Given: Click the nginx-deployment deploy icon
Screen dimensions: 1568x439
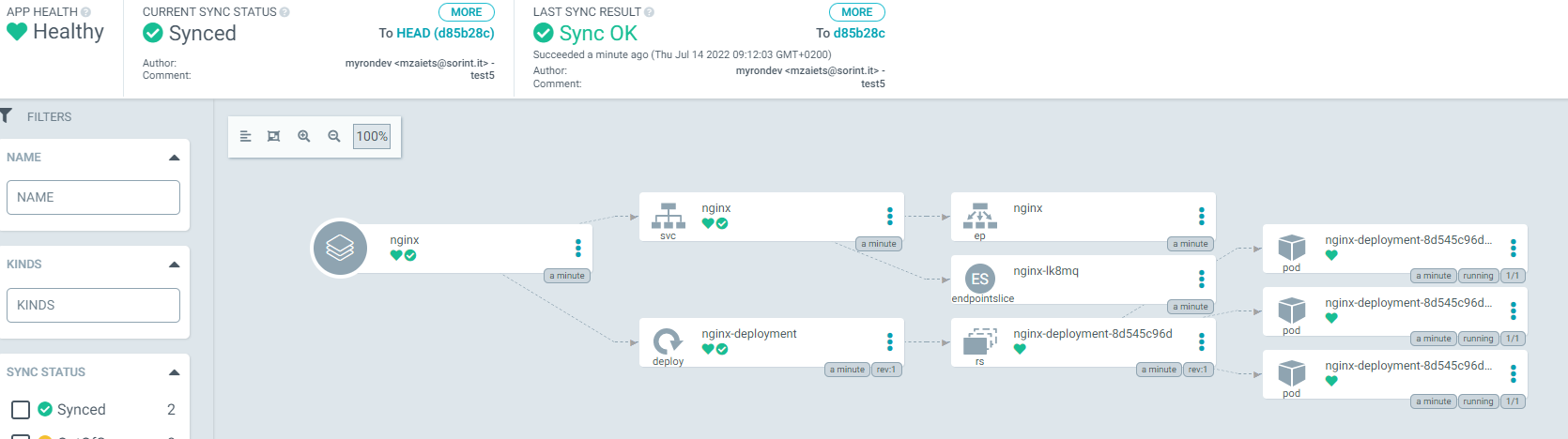Looking at the screenshot, I should coord(668,341).
